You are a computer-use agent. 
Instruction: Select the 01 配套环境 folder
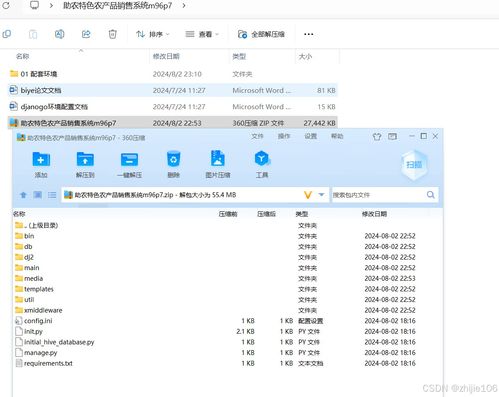pyautogui.click(x=173, y=74)
